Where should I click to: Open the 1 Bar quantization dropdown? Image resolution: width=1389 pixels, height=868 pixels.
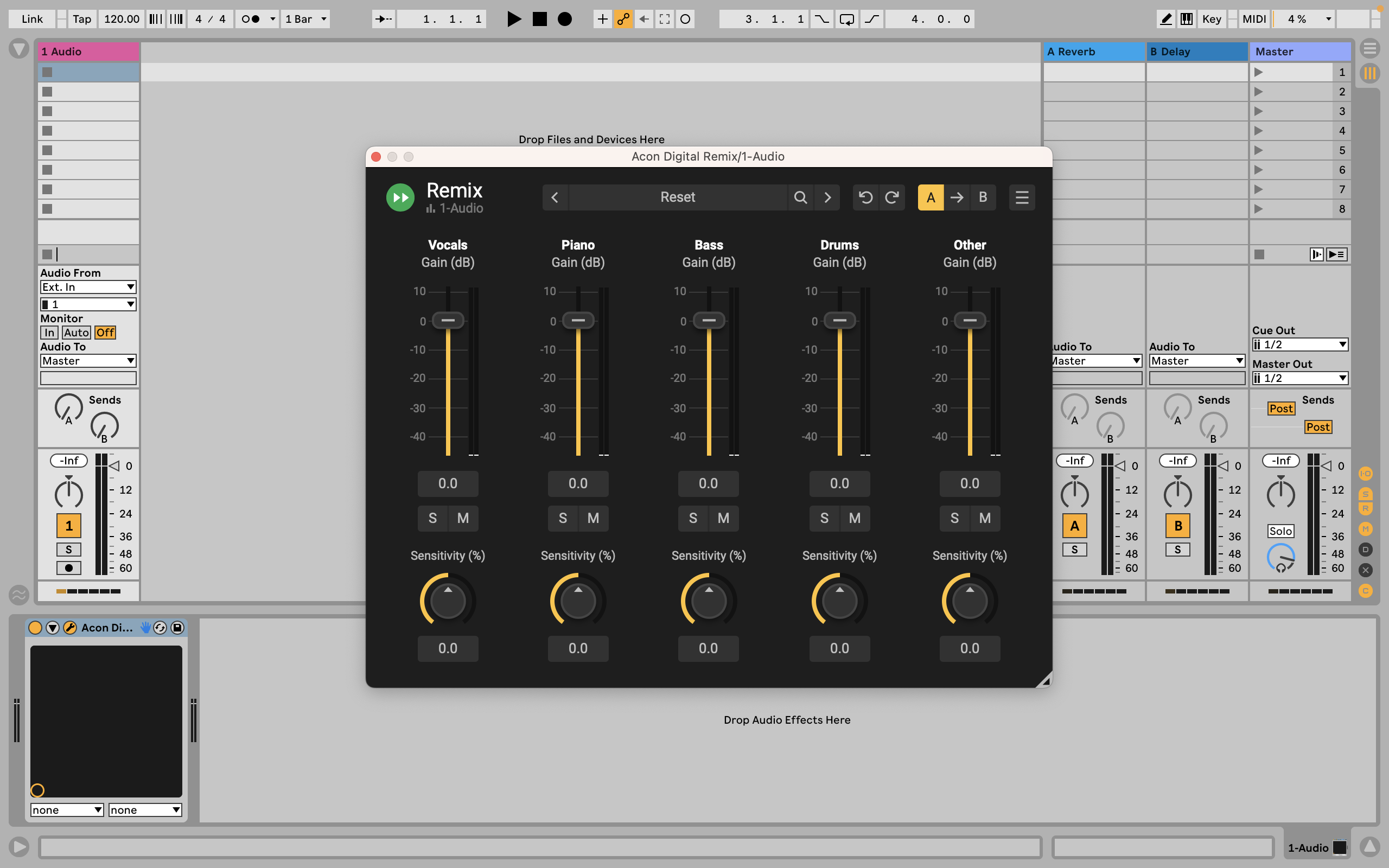[306, 19]
